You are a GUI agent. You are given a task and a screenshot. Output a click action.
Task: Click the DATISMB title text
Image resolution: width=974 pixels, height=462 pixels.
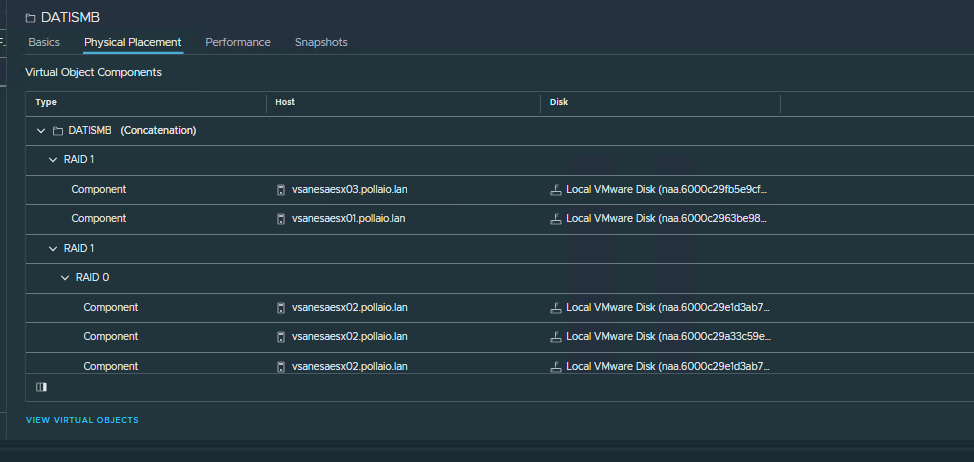[70, 18]
